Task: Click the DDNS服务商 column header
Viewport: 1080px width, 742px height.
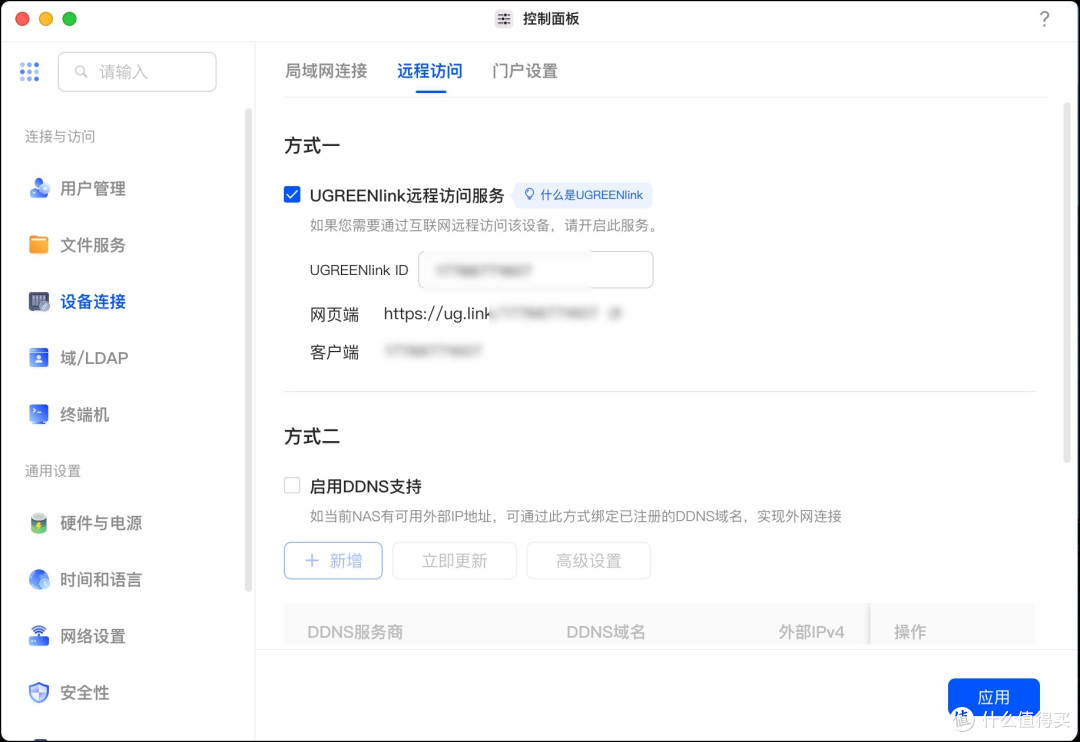Action: click(x=355, y=632)
